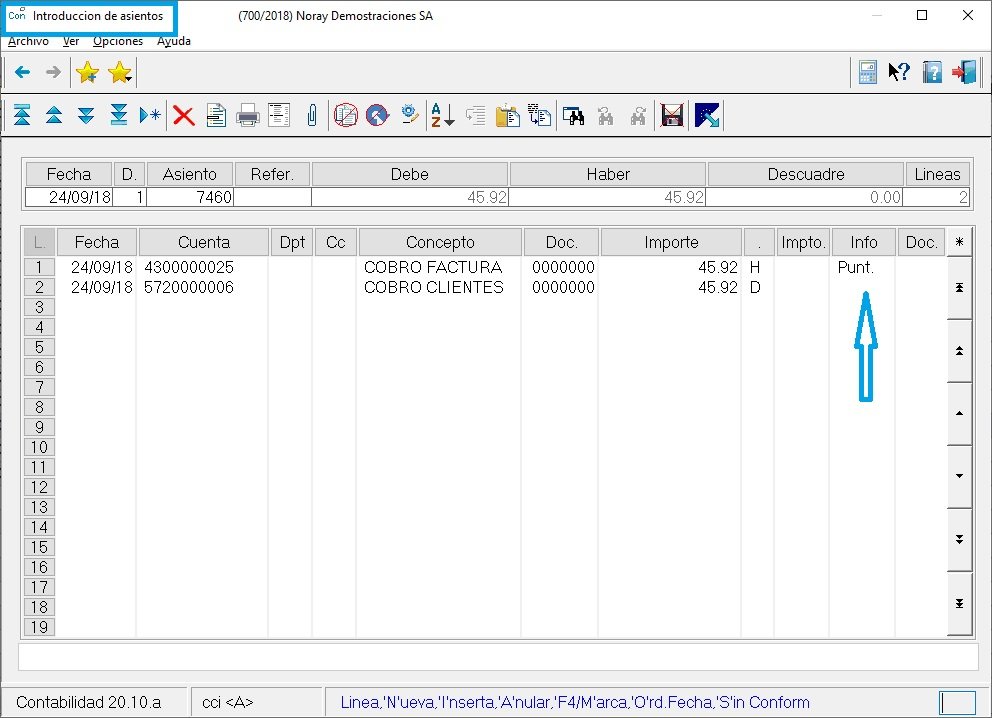This screenshot has width=992, height=718.
Task: Jump to the top with the grid's first-line button
Action: click(x=960, y=287)
